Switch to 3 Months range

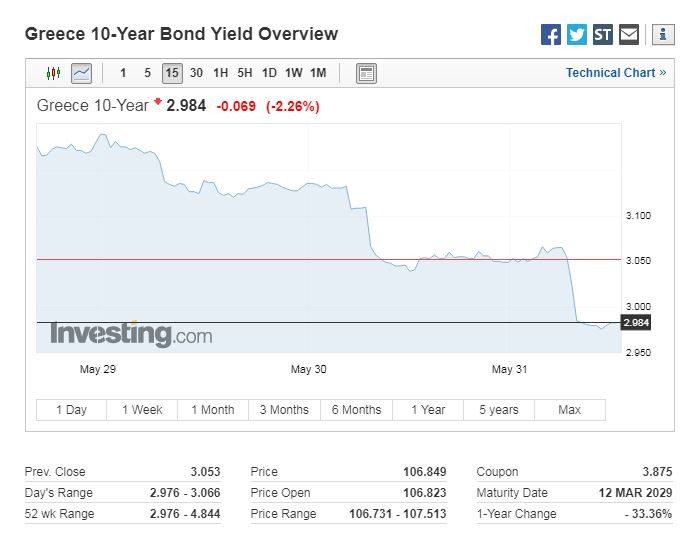(284, 410)
